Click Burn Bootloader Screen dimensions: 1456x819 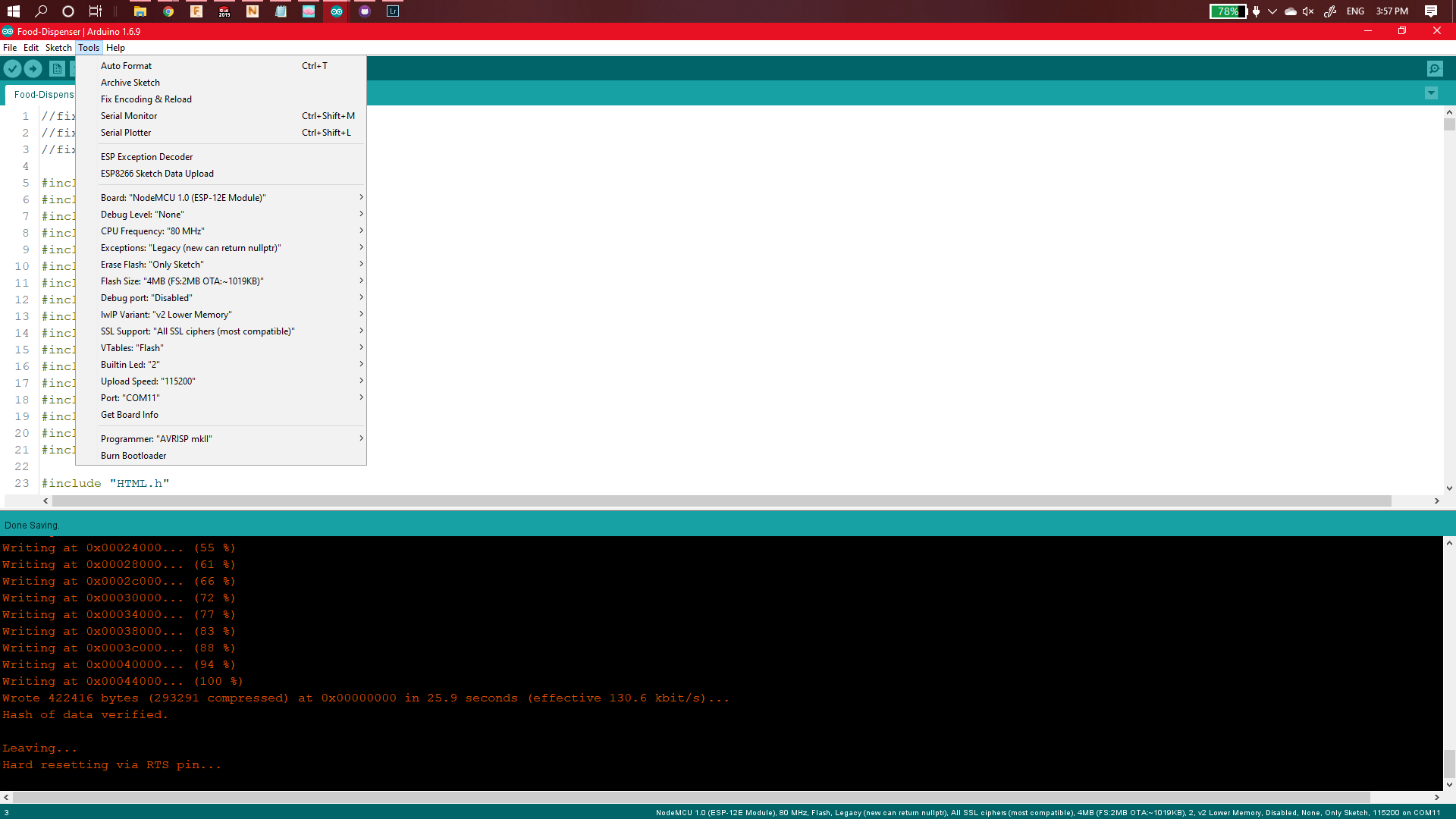pyautogui.click(x=133, y=455)
